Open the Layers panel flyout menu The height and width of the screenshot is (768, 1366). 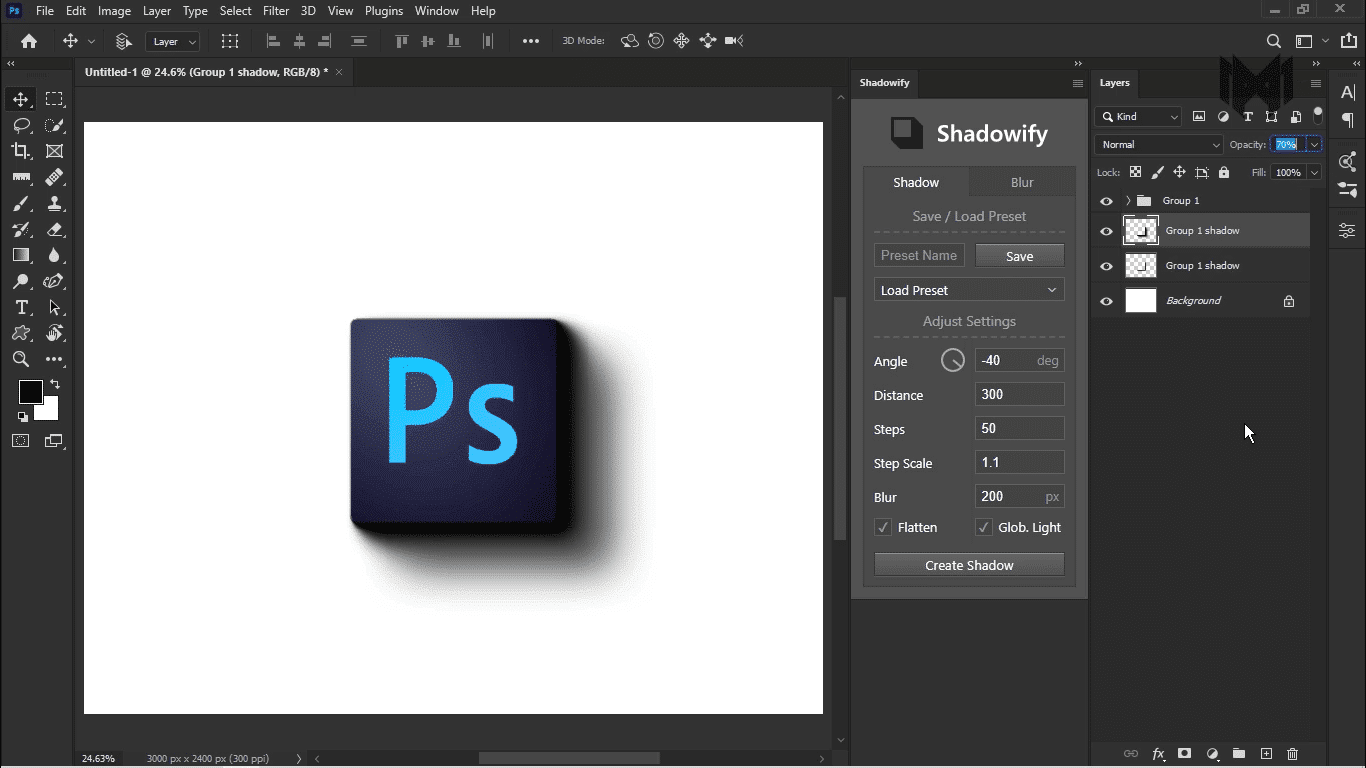1316,83
